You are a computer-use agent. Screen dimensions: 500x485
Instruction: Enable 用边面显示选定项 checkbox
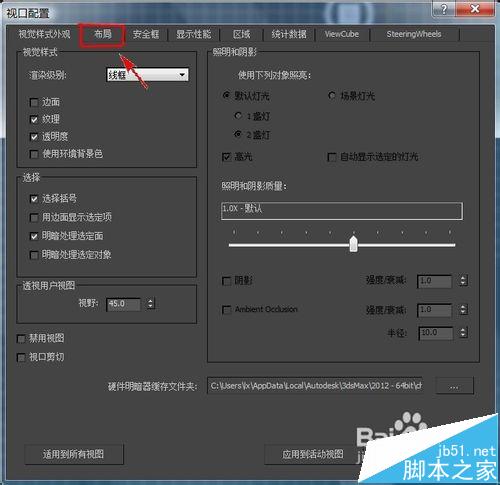[x=34, y=218]
